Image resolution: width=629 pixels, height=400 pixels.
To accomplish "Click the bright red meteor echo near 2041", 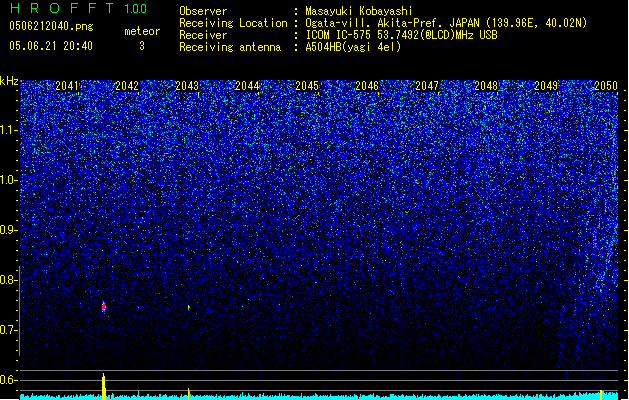I will point(103,307).
